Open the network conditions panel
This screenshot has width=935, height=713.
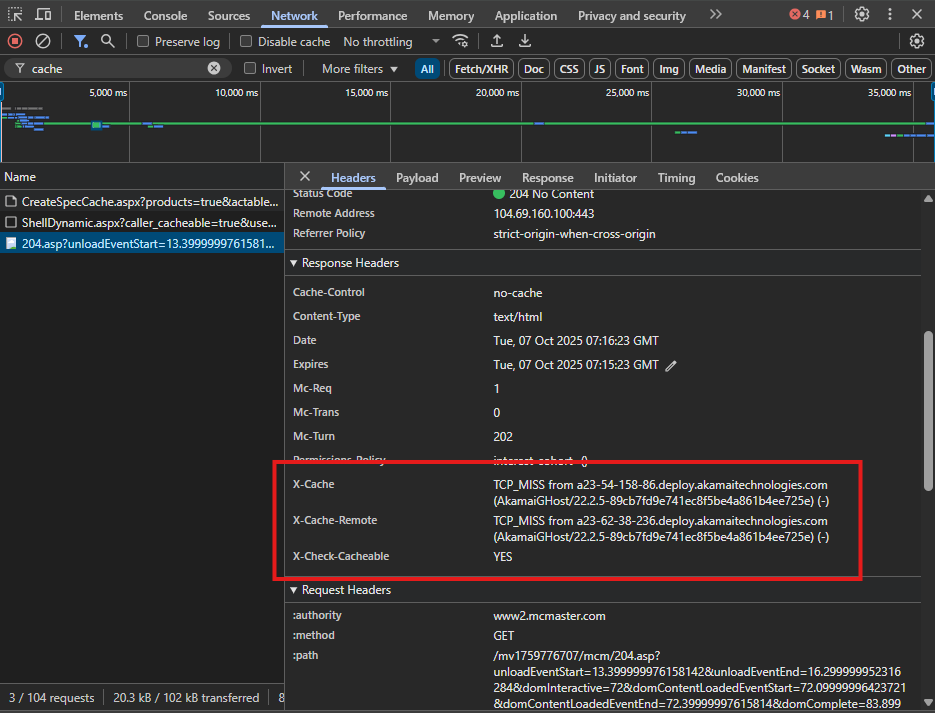click(460, 41)
